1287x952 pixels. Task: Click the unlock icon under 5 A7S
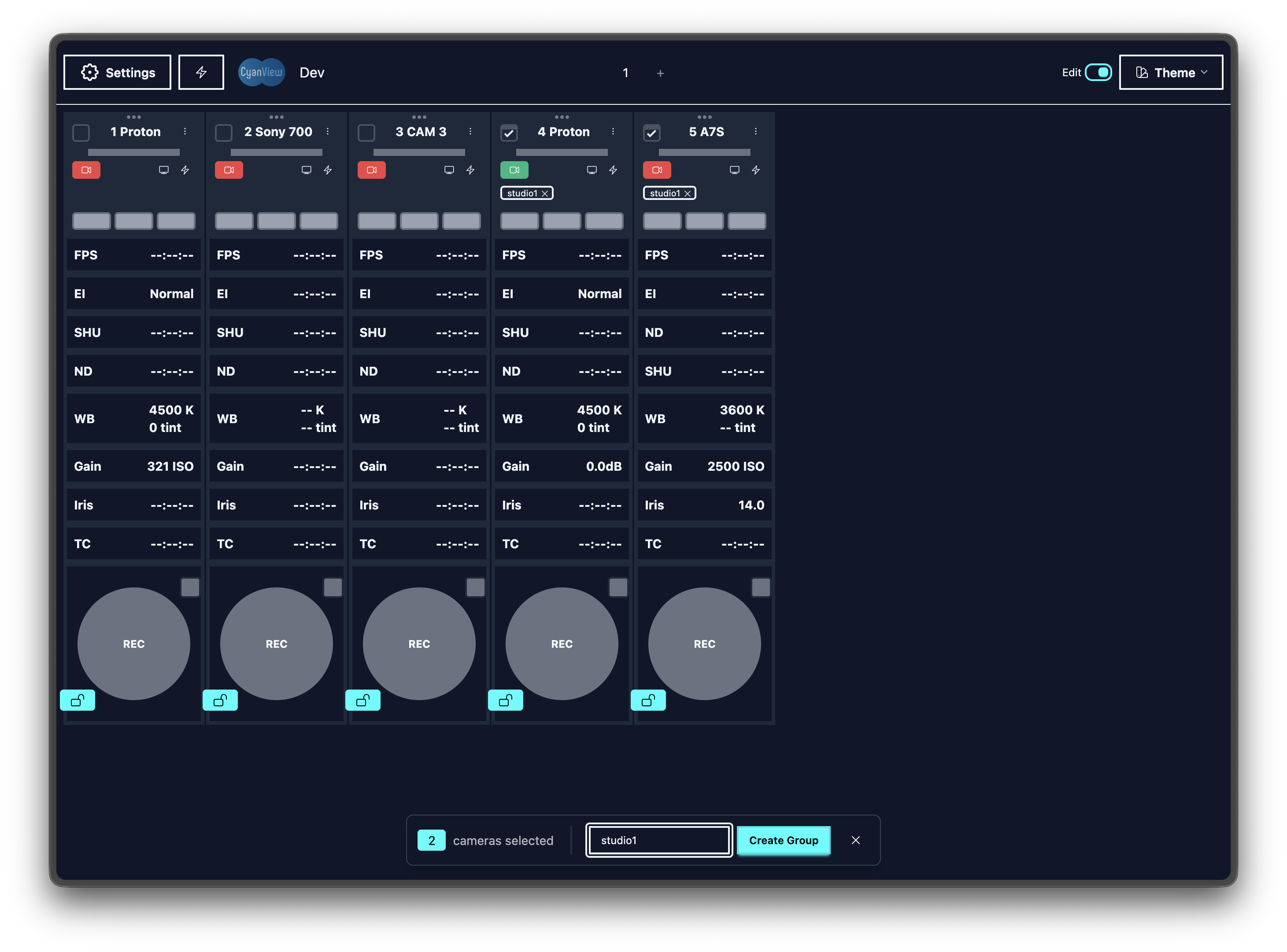pos(648,700)
